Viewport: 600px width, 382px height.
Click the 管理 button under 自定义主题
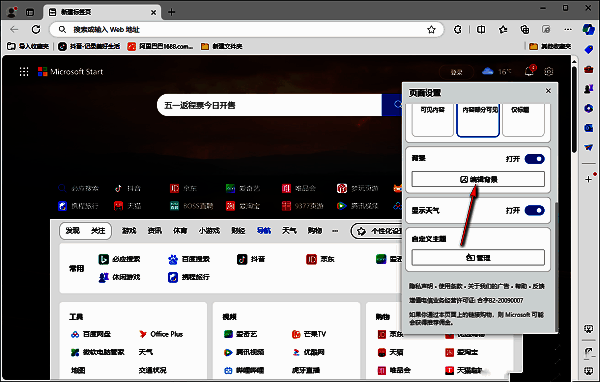pos(478,258)
